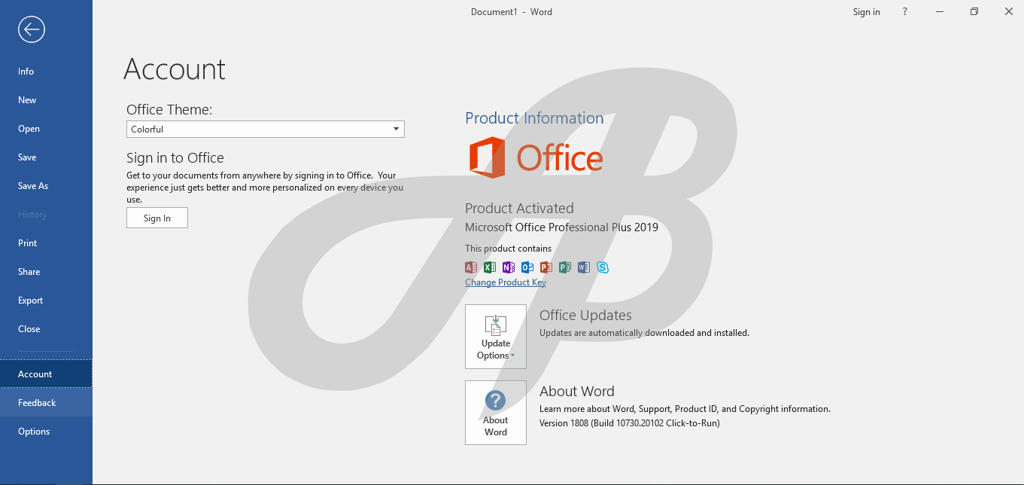Go back using the circular arrow
Viewport: 1024px width, 485px height.
(x=31, y=29)
